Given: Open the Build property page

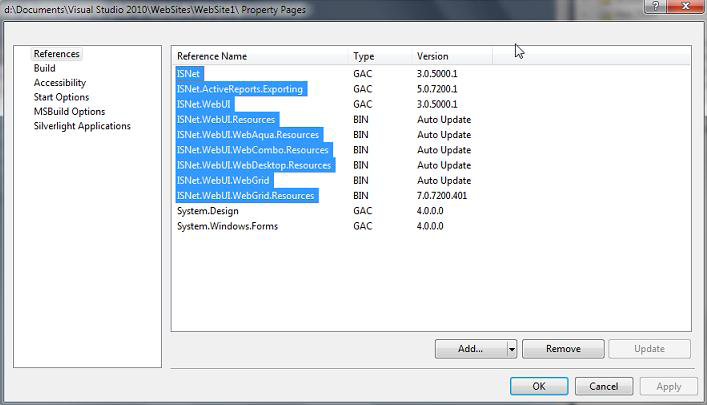Looking at the screenshot, I should point(45,68).
